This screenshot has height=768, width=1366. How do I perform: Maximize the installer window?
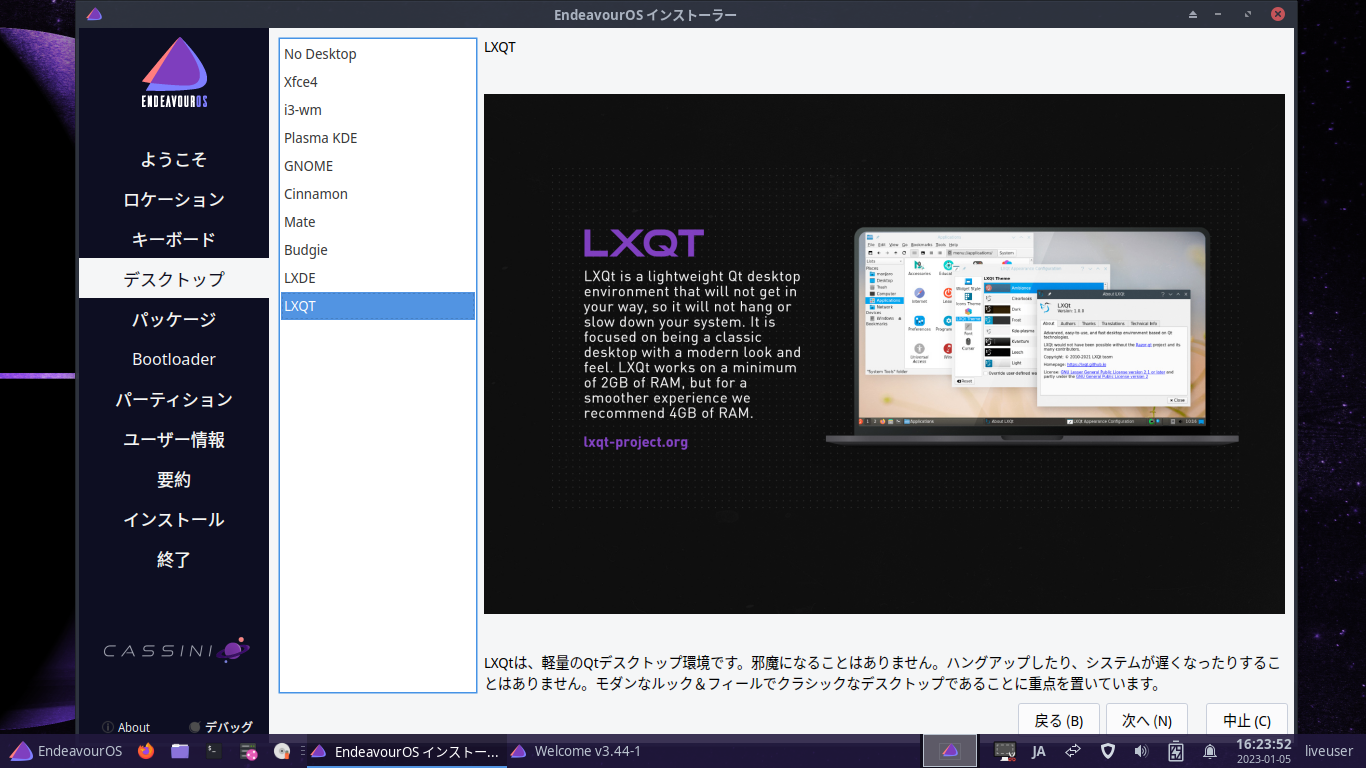1247,15
